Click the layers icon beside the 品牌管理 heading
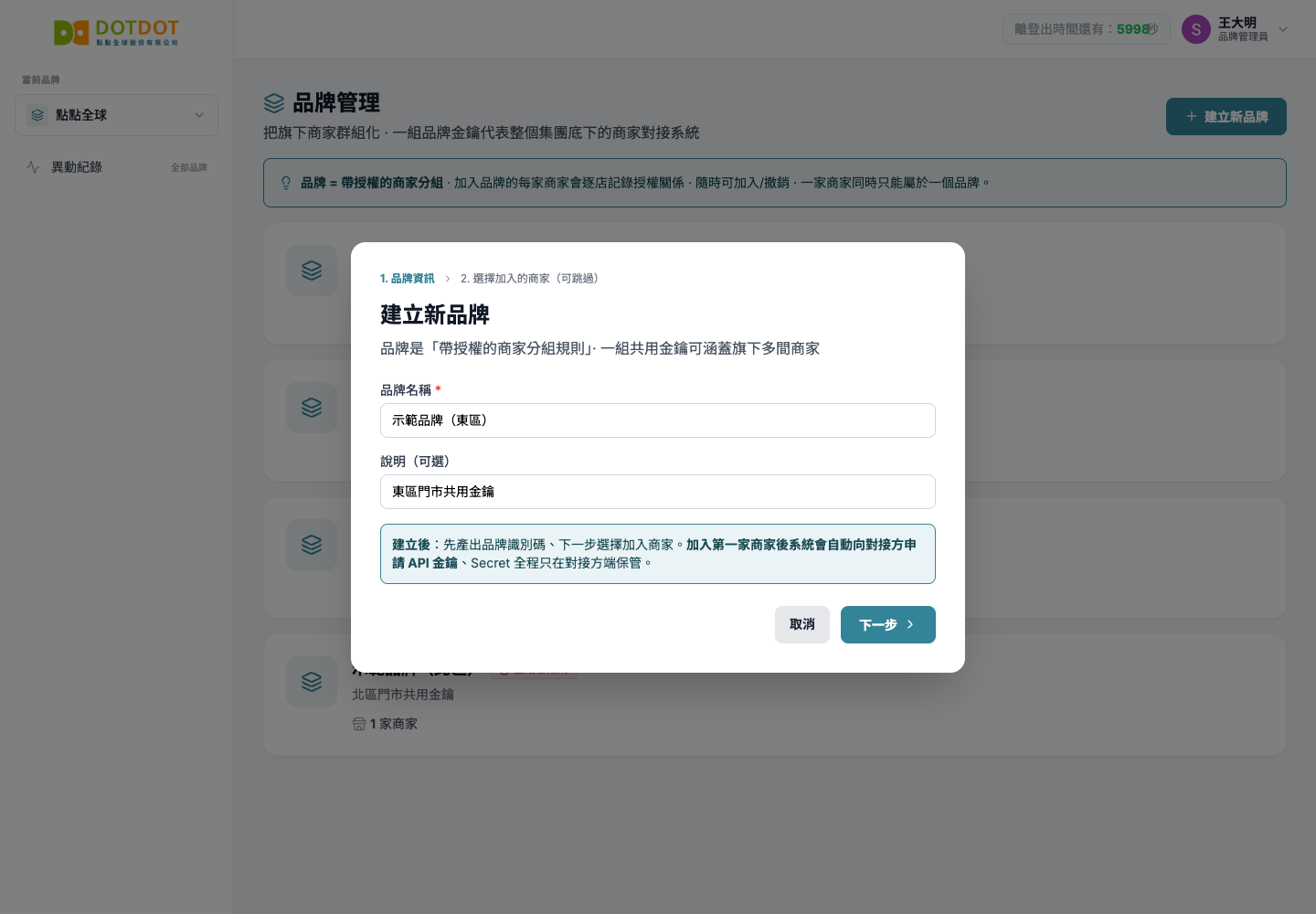The image size is (1316, 914). click(x=274, y=103)
